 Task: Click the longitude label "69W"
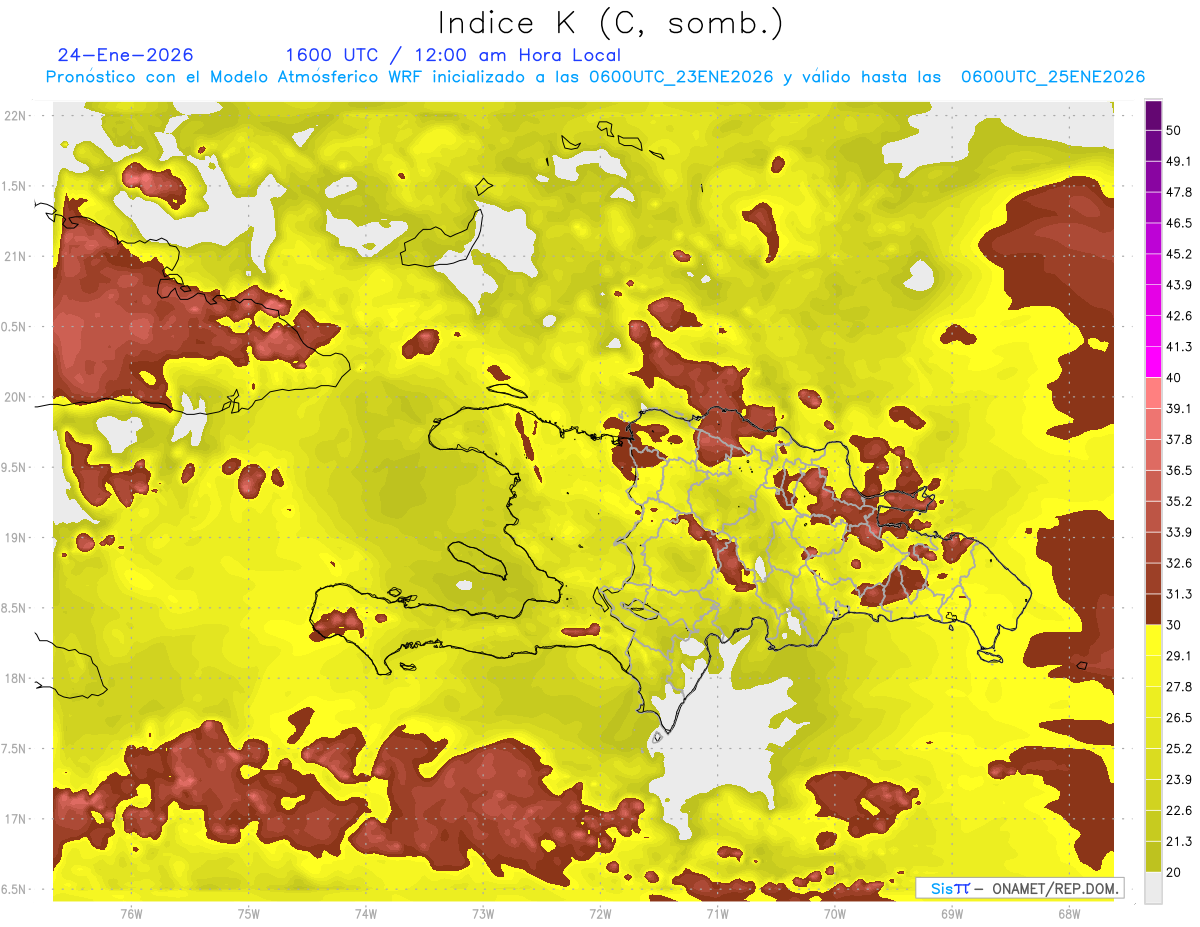point(951,914)
